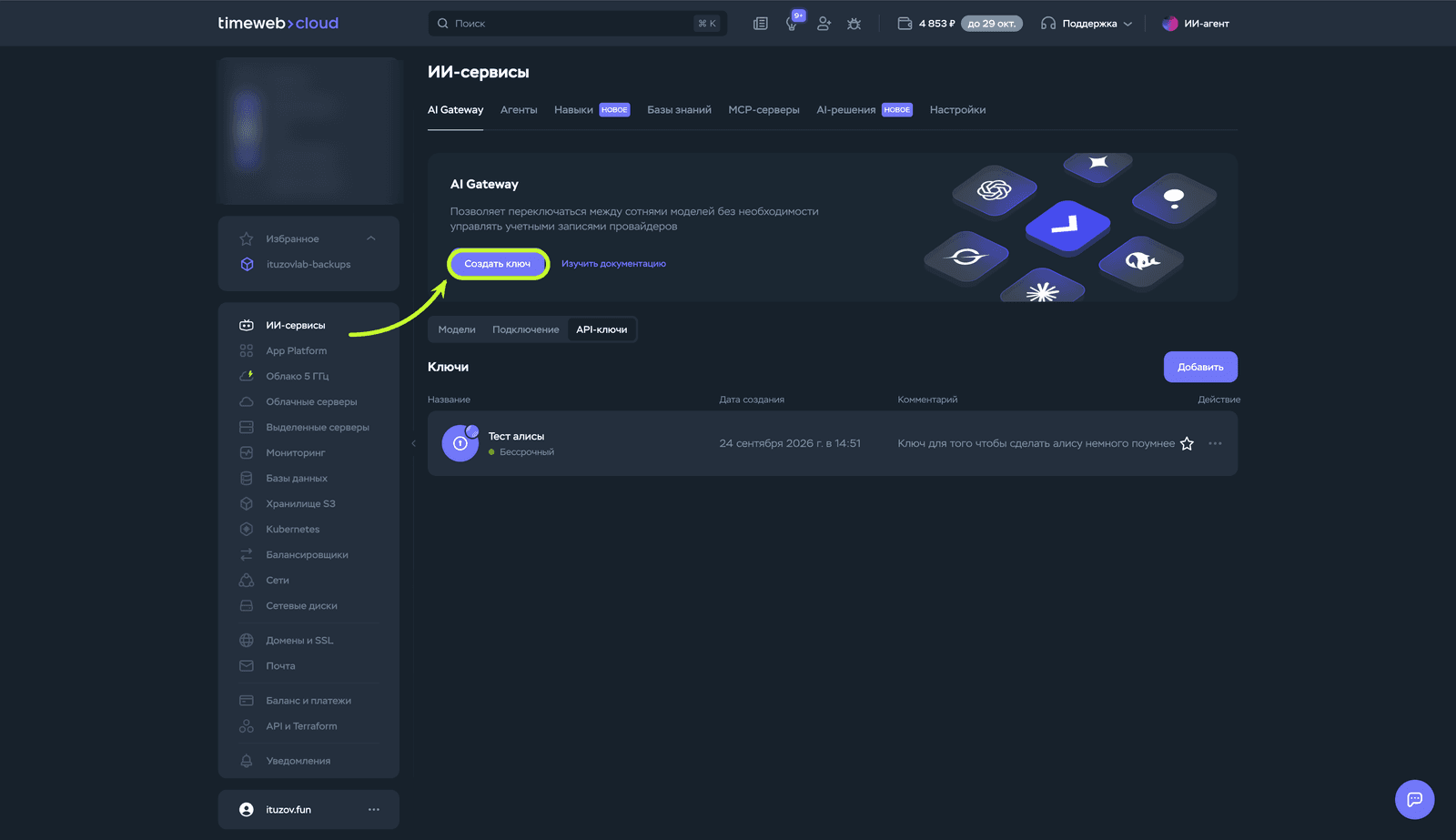Select the Модели sub-tab

[x=457, y=329]
